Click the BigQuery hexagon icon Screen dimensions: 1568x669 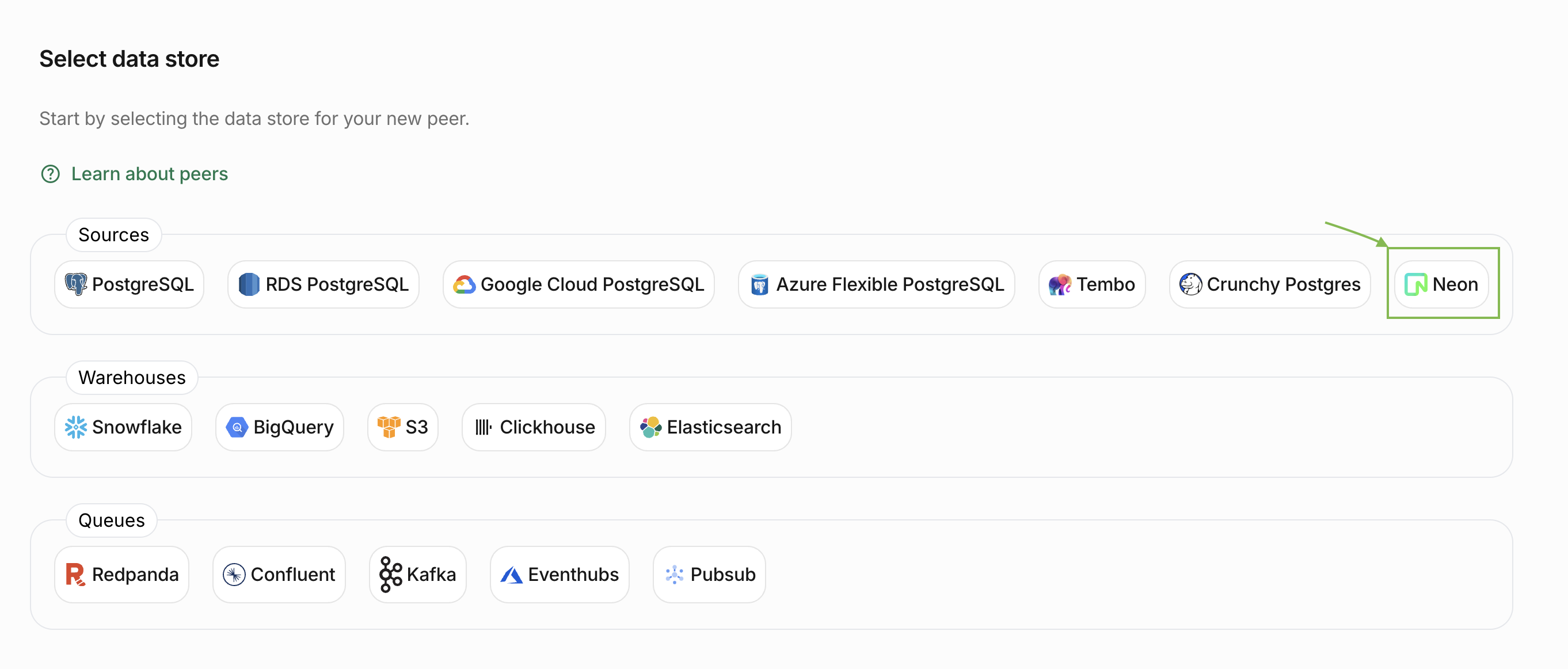[237, 427]
